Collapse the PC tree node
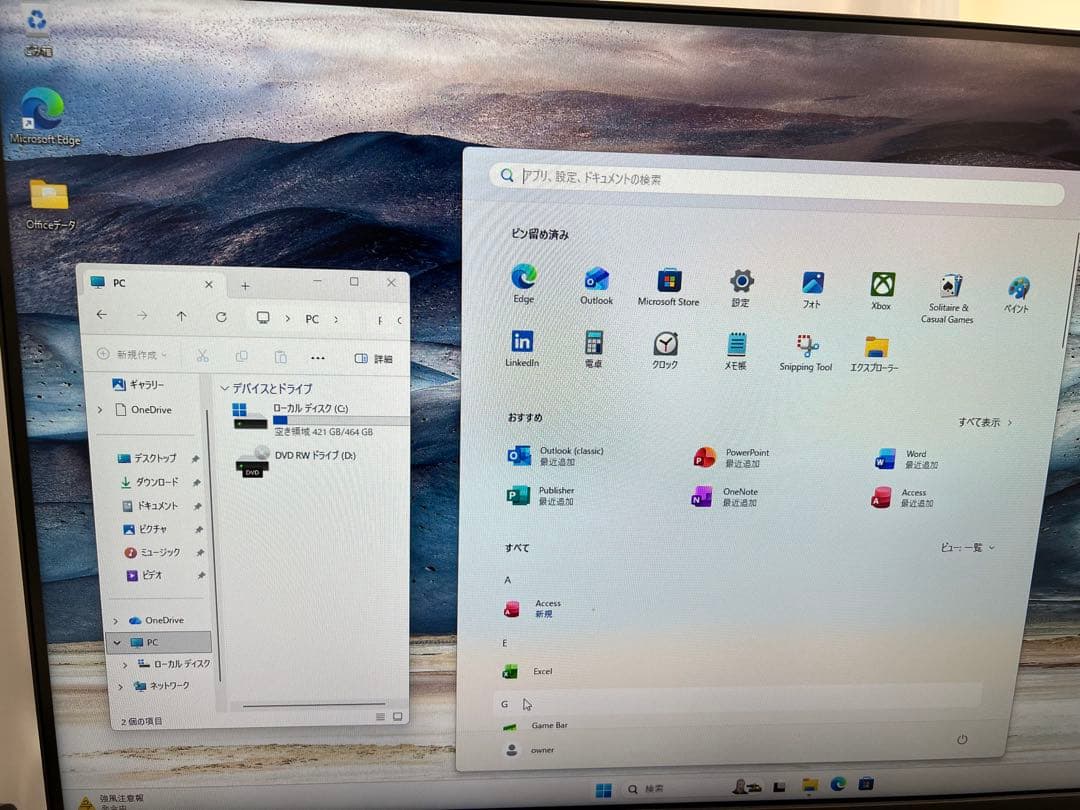The image size is (1080, 810). click(117, 643)
